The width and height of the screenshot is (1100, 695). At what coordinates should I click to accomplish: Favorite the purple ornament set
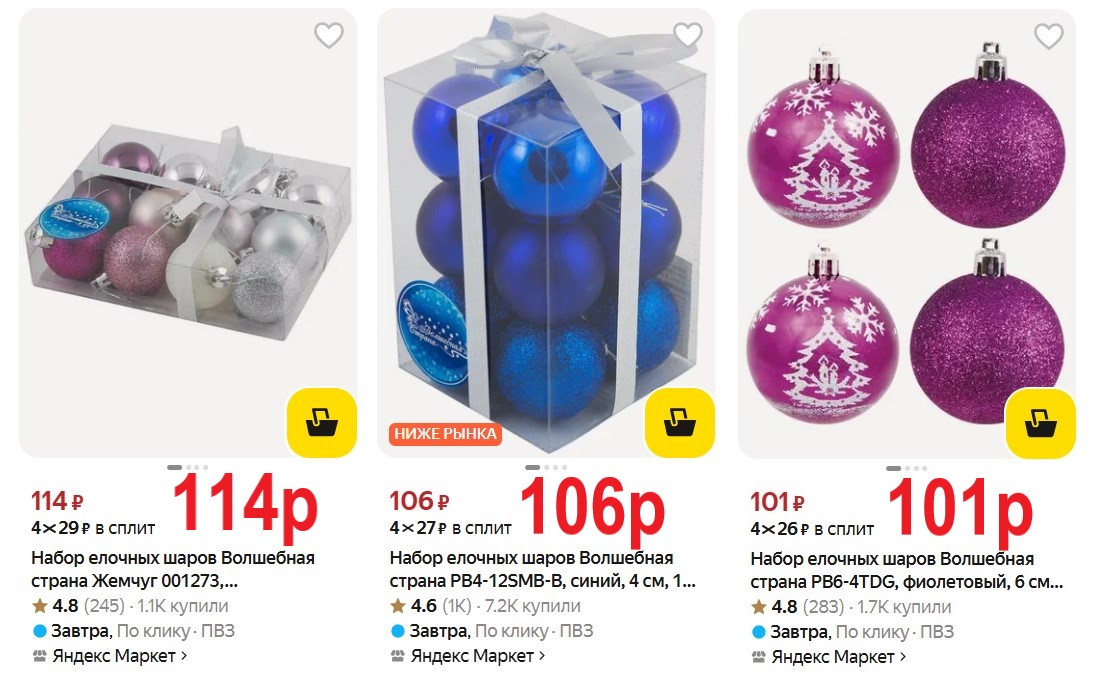(1049, 36)
